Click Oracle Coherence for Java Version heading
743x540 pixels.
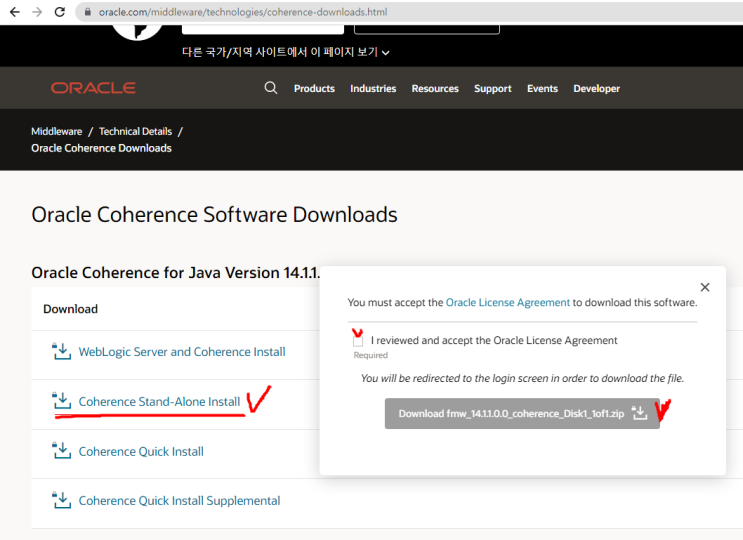[175, 273]
